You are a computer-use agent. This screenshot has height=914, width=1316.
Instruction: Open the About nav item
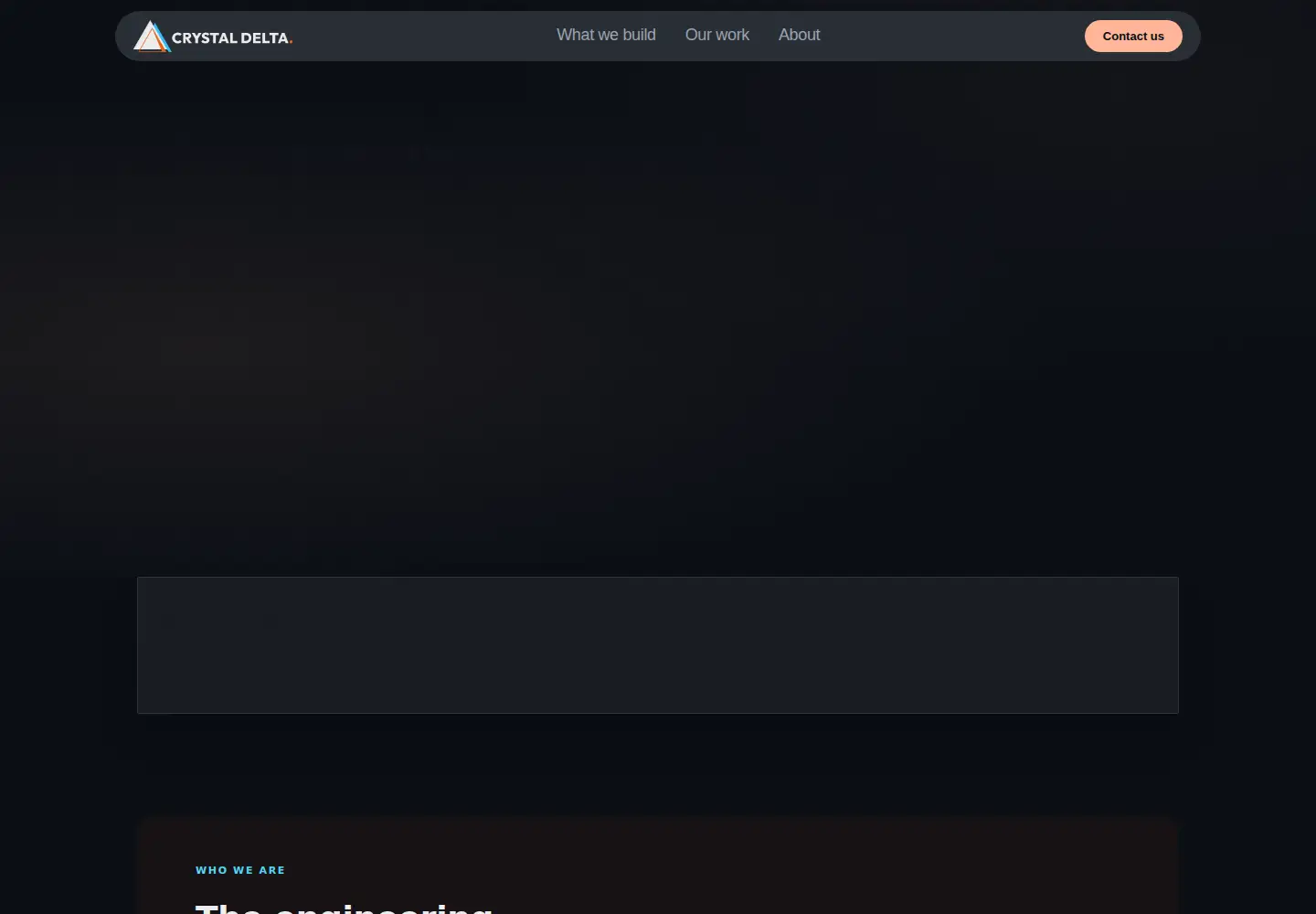coord(799,35)
